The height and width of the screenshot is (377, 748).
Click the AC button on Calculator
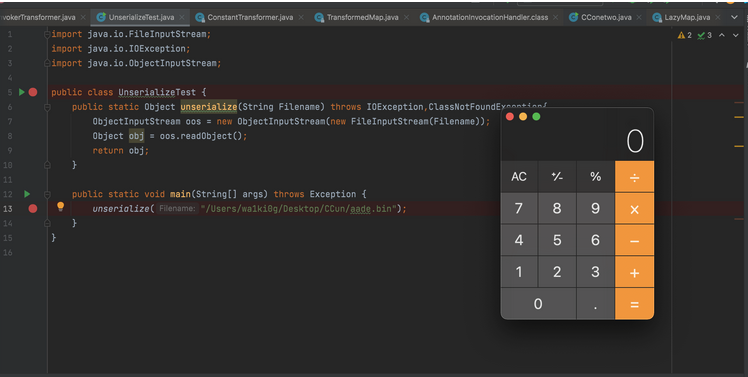coord(519,177)
